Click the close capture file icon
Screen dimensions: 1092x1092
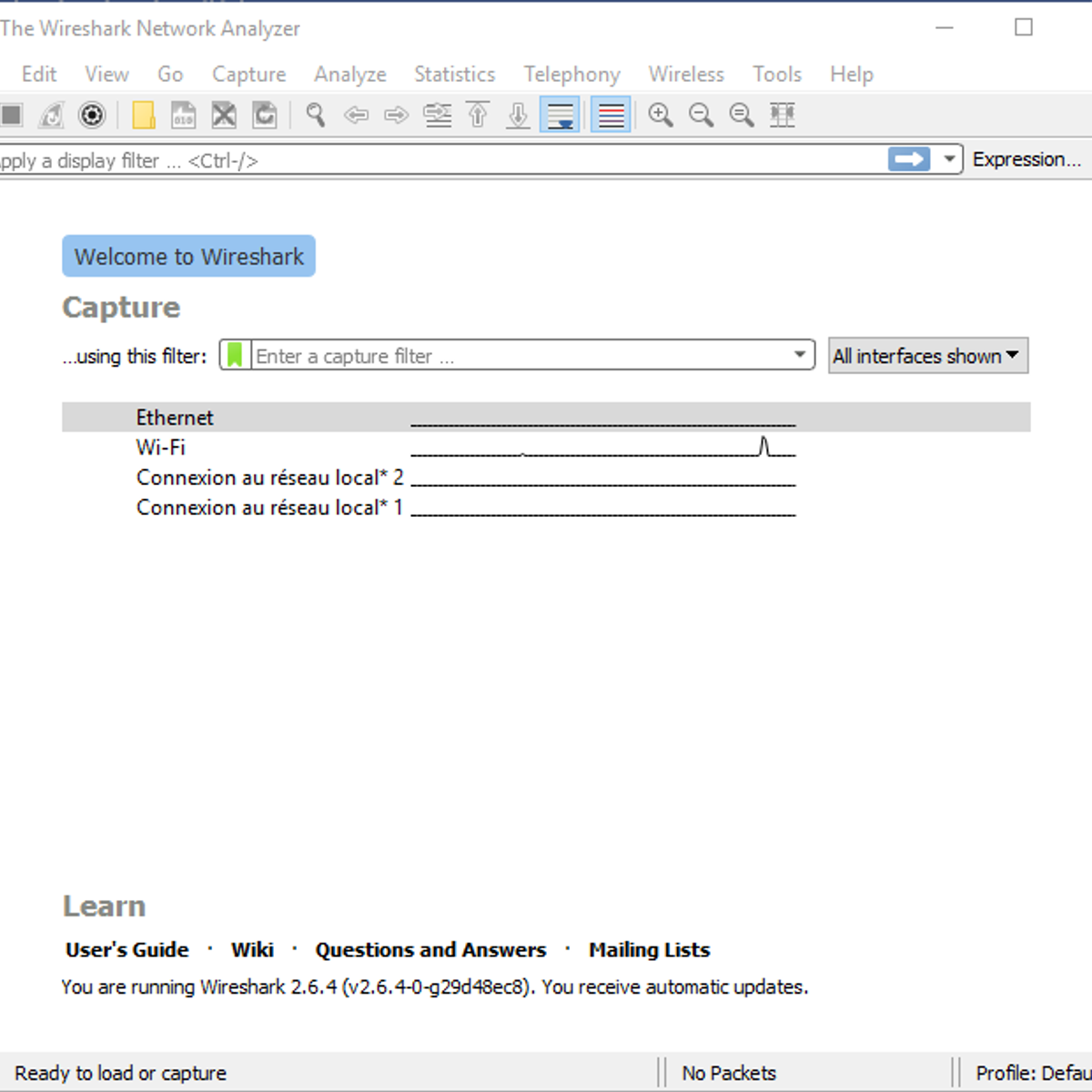[x=224, y=116]
